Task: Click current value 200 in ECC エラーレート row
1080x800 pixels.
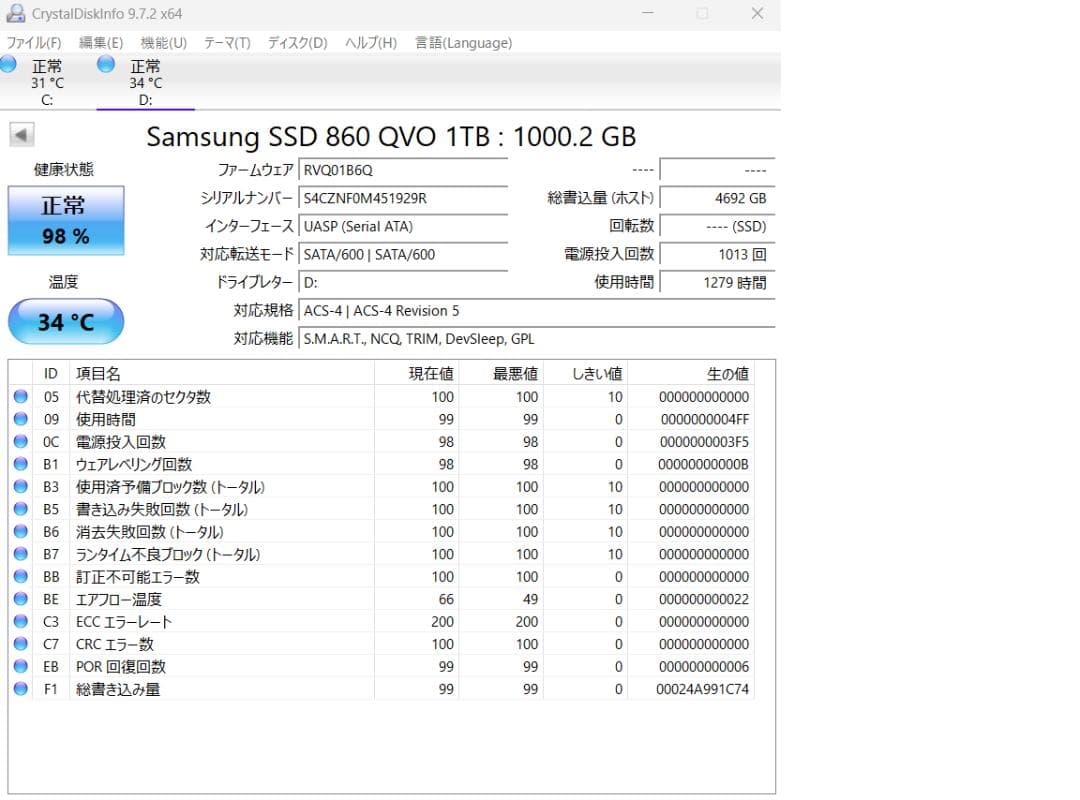Action: (x=442, y=622)
